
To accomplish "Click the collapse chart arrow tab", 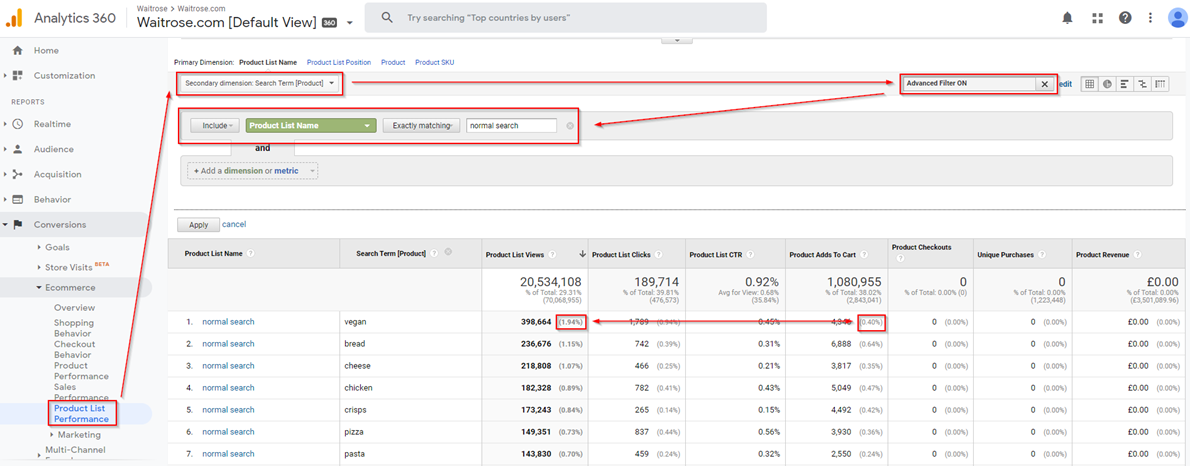I will click(676, 40).
